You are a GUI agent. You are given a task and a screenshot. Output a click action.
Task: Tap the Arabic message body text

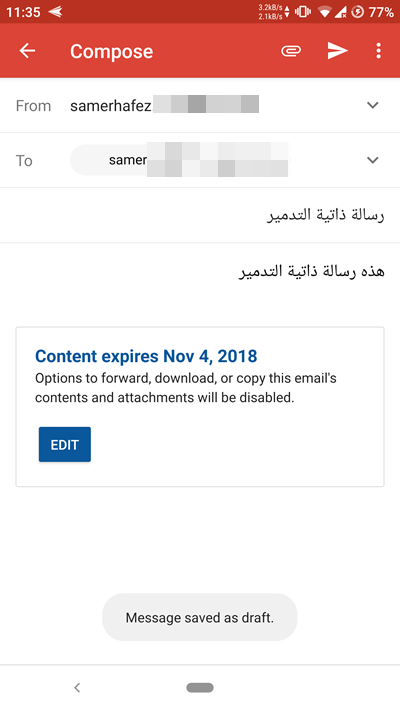[312, 271]
